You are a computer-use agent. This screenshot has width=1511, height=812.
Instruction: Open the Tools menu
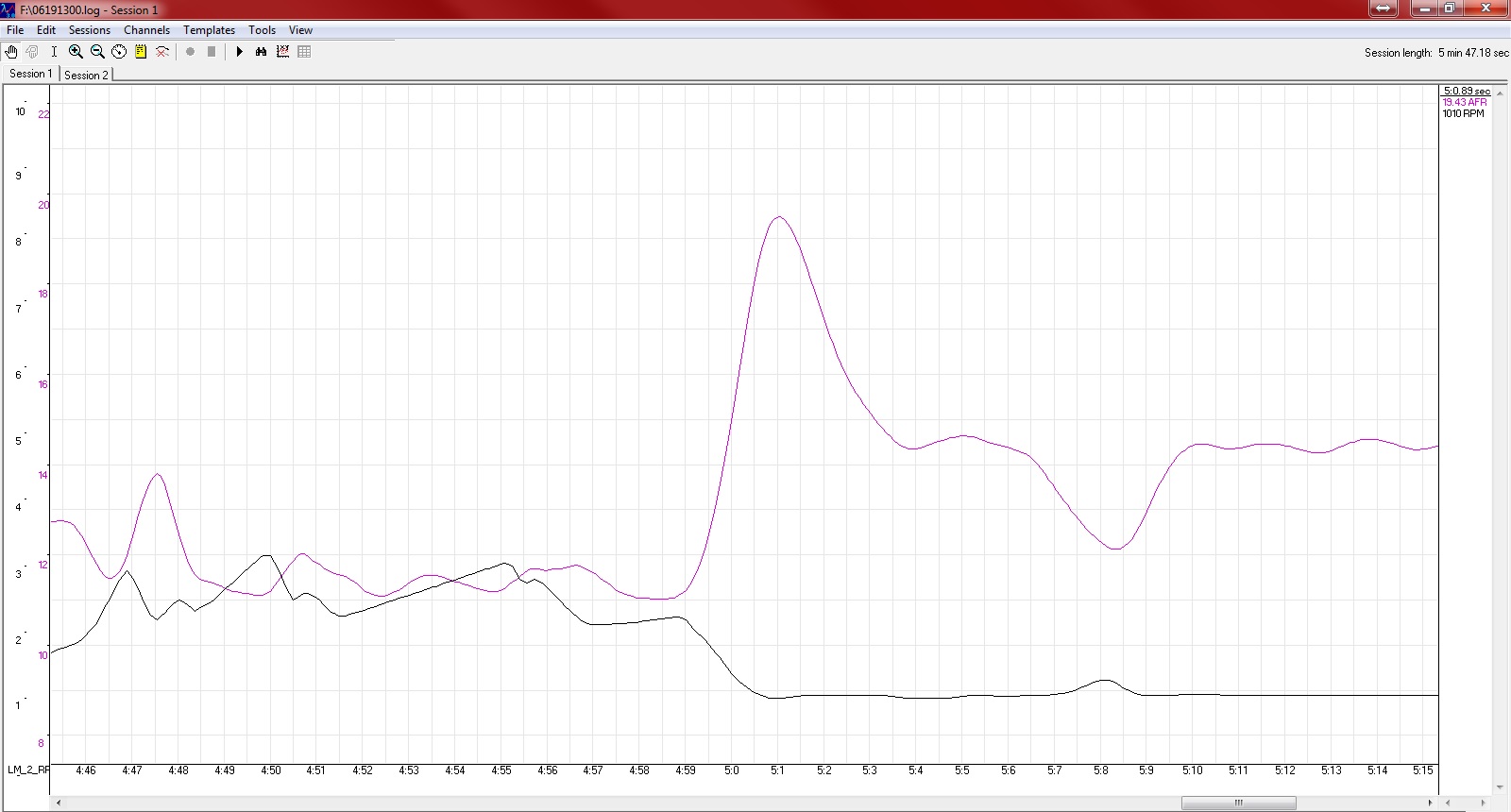[262, 30]
